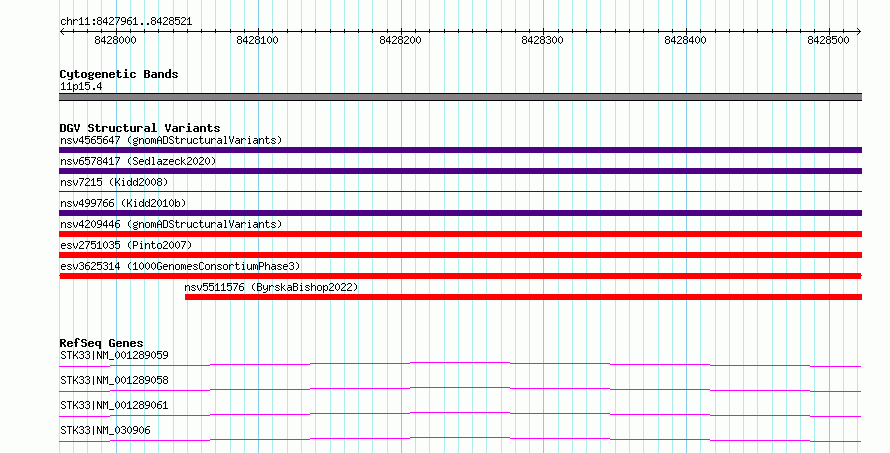890x453 pixels.
Task: Click the right arrow end of the ruler
Action: click(x=859, y=32)
